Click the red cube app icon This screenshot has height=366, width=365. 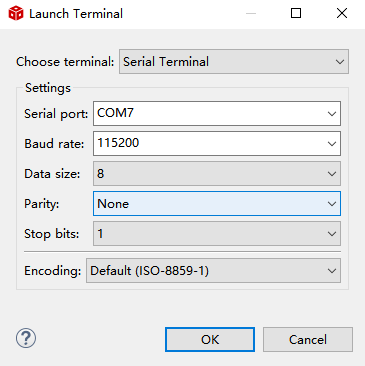[16, 14]
